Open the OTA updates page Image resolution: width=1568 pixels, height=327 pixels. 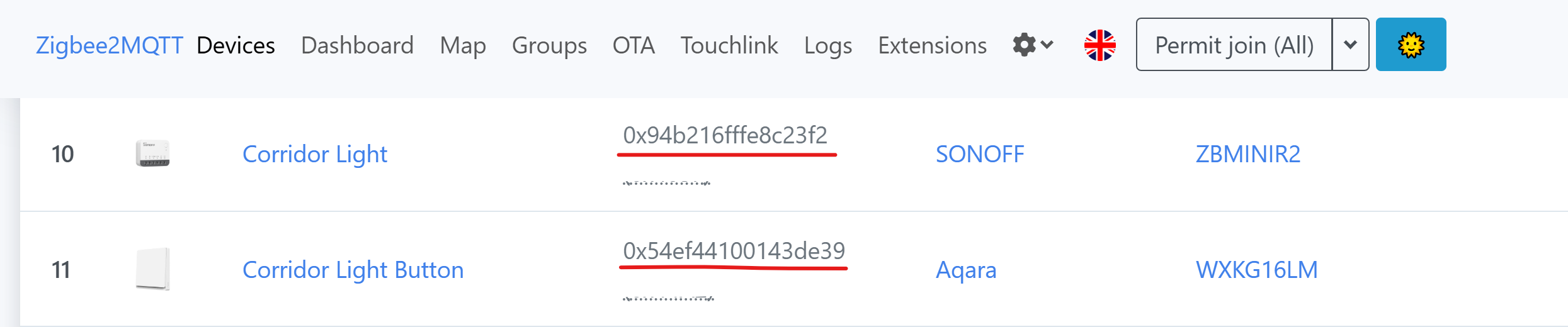click(633, 45)
